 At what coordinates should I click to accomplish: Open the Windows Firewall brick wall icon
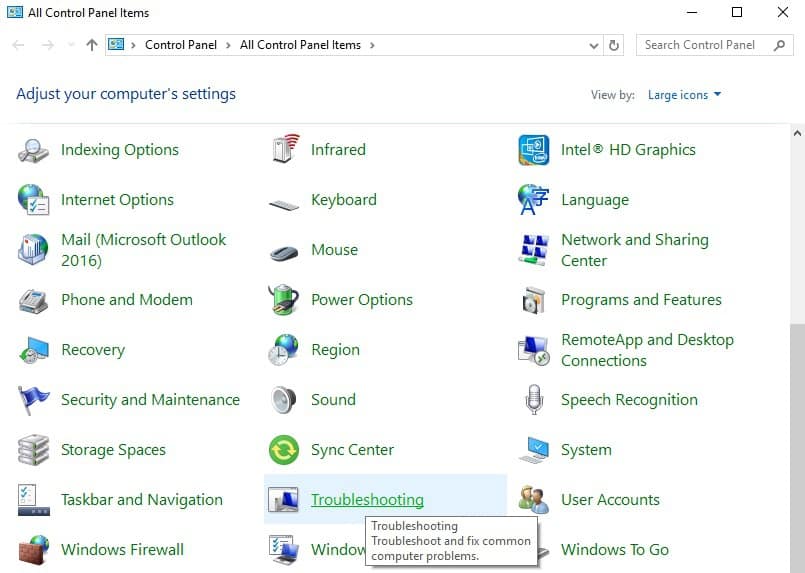click(x=33, y=549)
